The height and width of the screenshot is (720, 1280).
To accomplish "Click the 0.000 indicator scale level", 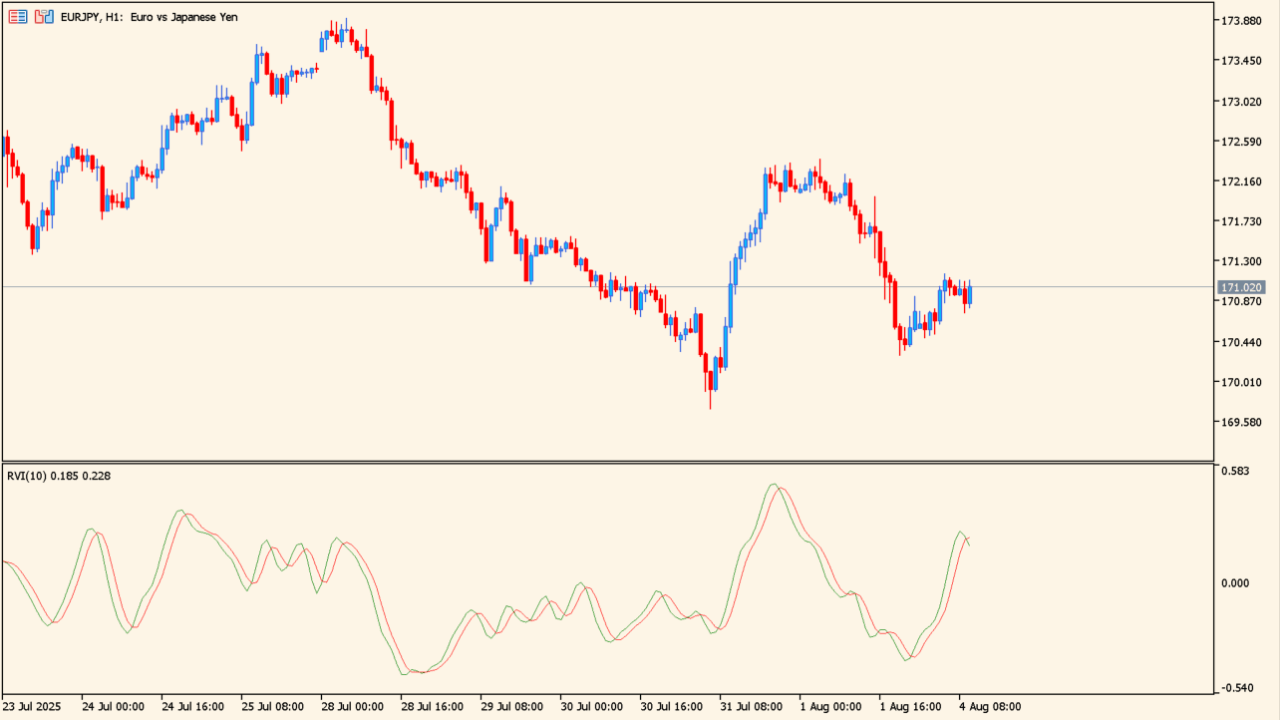I will pos(1235,583).
